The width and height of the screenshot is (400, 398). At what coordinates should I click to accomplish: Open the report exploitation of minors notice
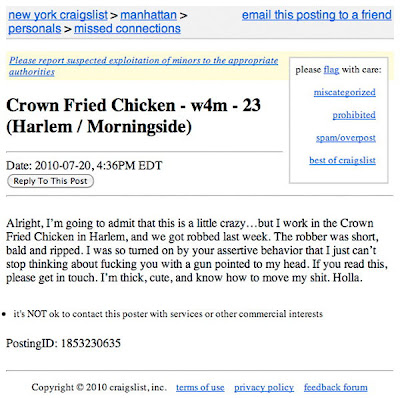point(143,66)
